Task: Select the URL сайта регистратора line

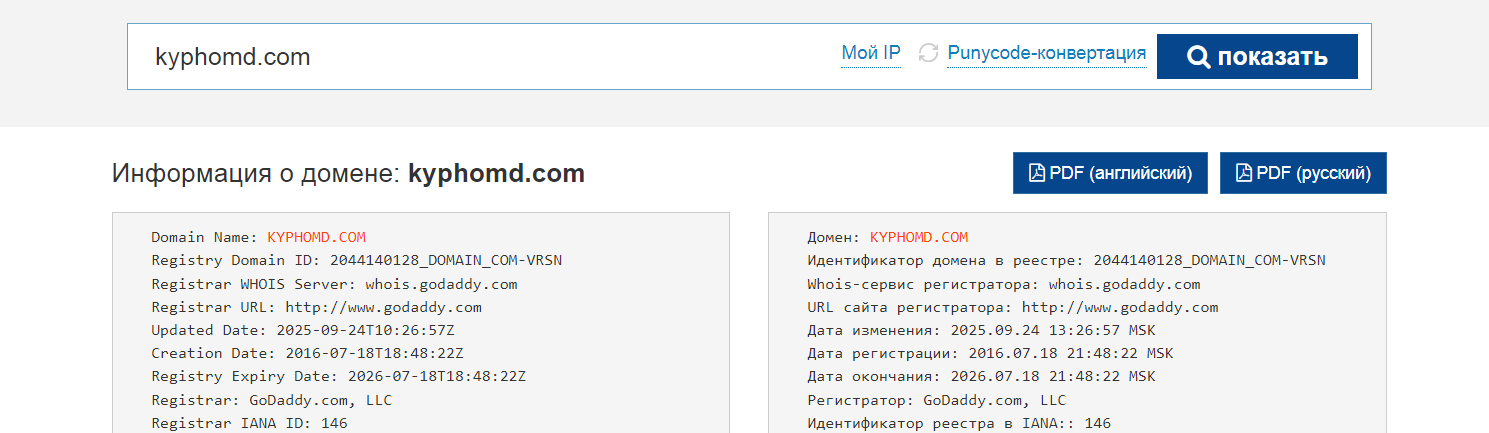Action: pyautogui.click(x=1012, y=307)
